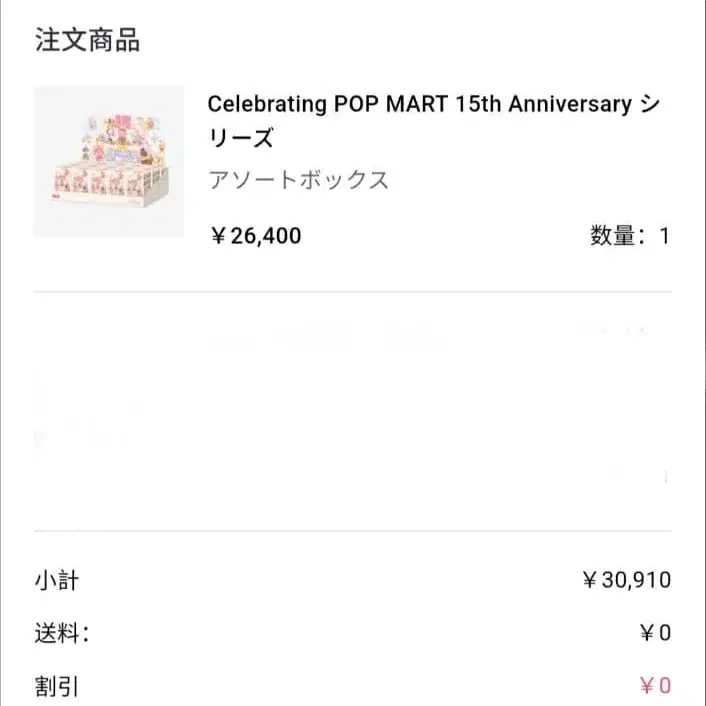The image size is (706, 706).
Task: Click the 注文商品 section heading
Action: click(87, 41)
